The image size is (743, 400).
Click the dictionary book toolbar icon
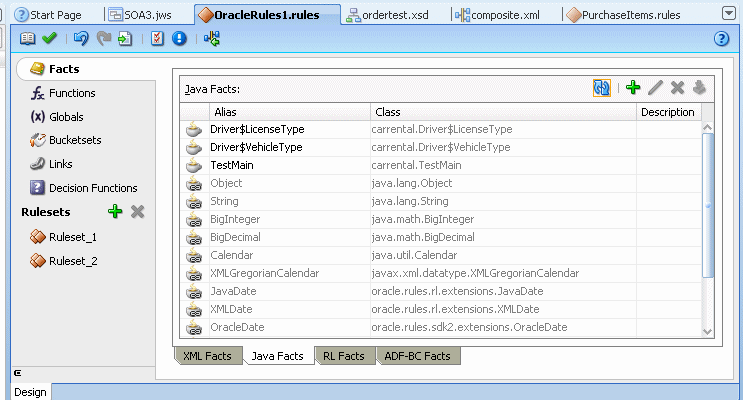[x=27, y=38]
